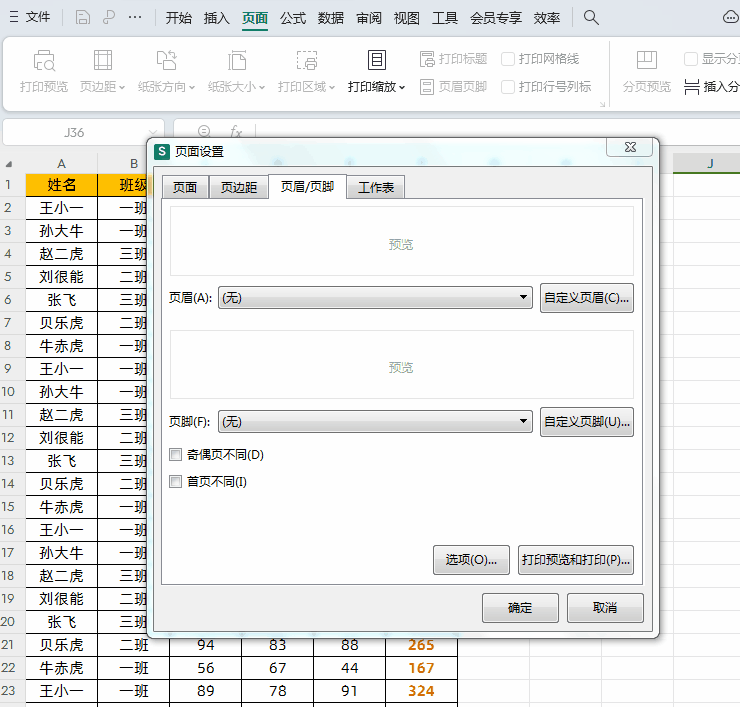
Task: Click the Print Preview (打印预览) icon
Action: coord(44,61)
